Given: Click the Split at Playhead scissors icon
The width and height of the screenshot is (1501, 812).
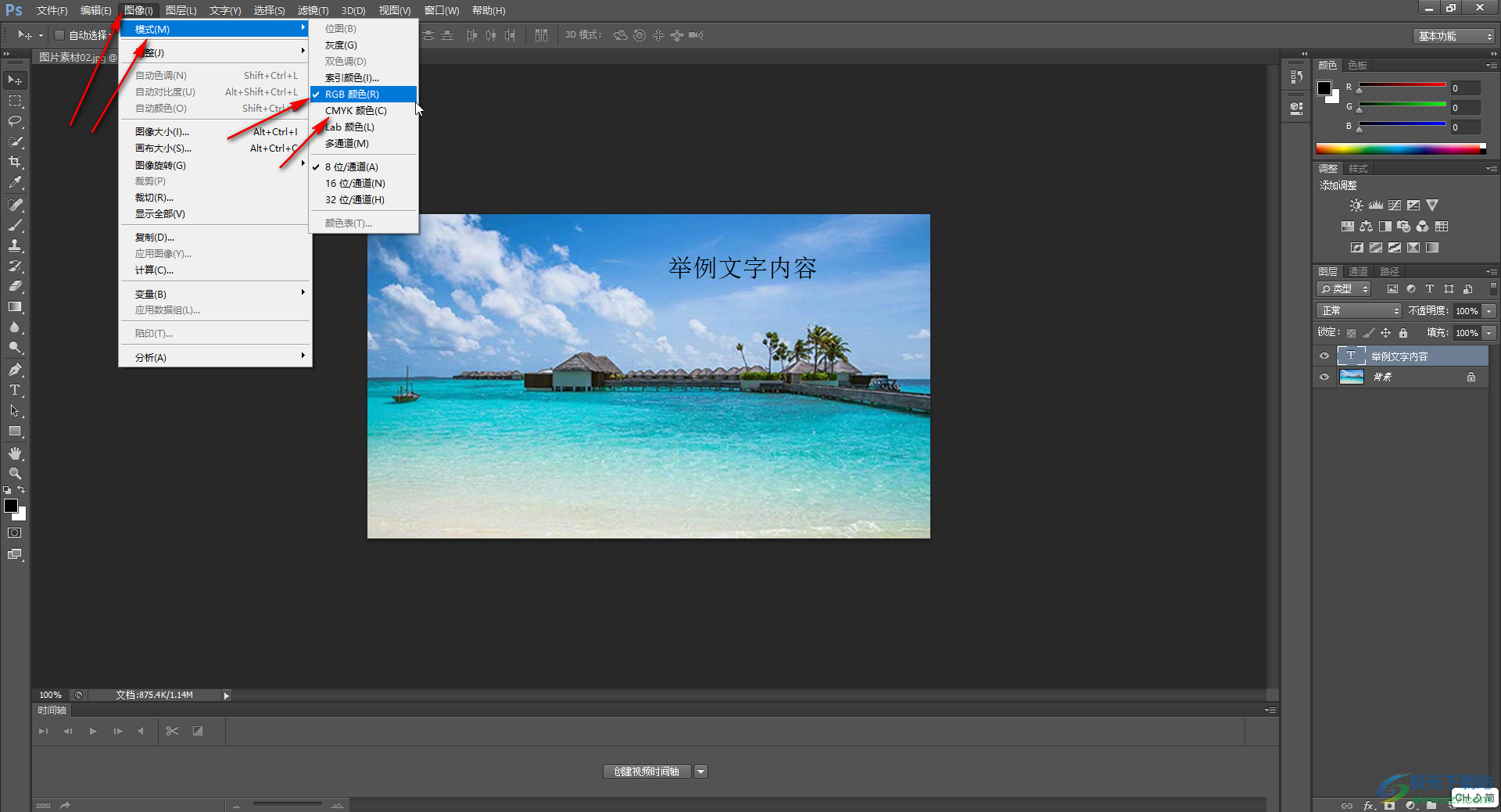Looking at the screenshot, I should [173, 731].
